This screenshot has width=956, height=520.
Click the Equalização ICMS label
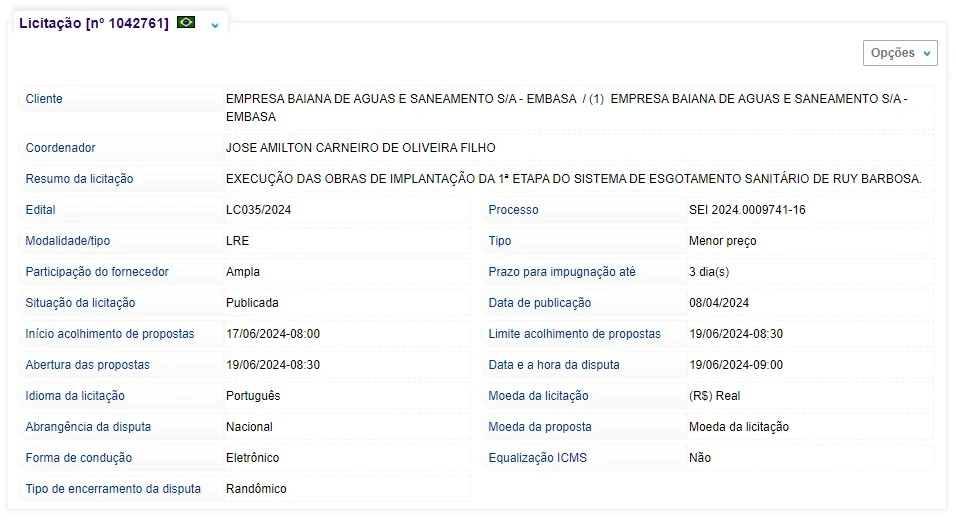(x=537, y=458)
